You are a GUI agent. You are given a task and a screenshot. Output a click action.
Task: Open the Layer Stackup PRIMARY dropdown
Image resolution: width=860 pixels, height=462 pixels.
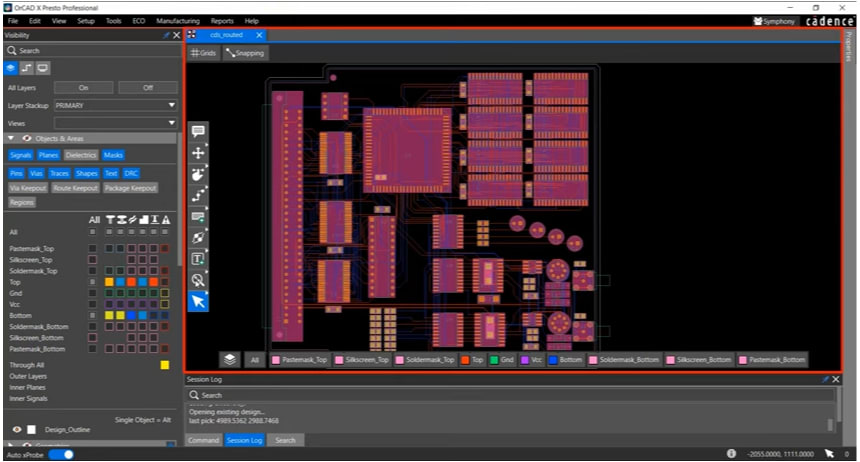pyautogui.click(x=116, y=105)
